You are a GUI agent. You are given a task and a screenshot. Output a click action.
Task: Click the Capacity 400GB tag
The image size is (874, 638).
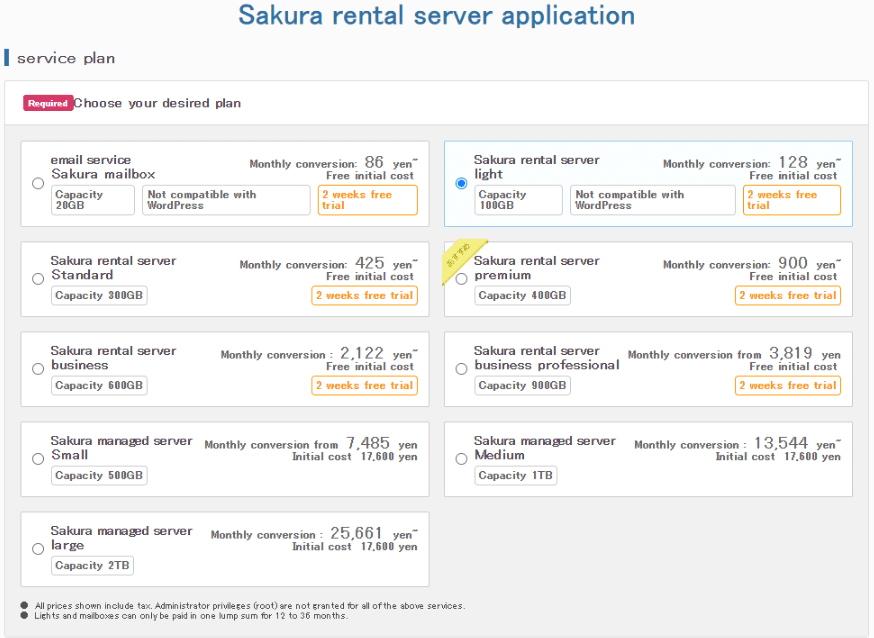(x=522, y=295)
